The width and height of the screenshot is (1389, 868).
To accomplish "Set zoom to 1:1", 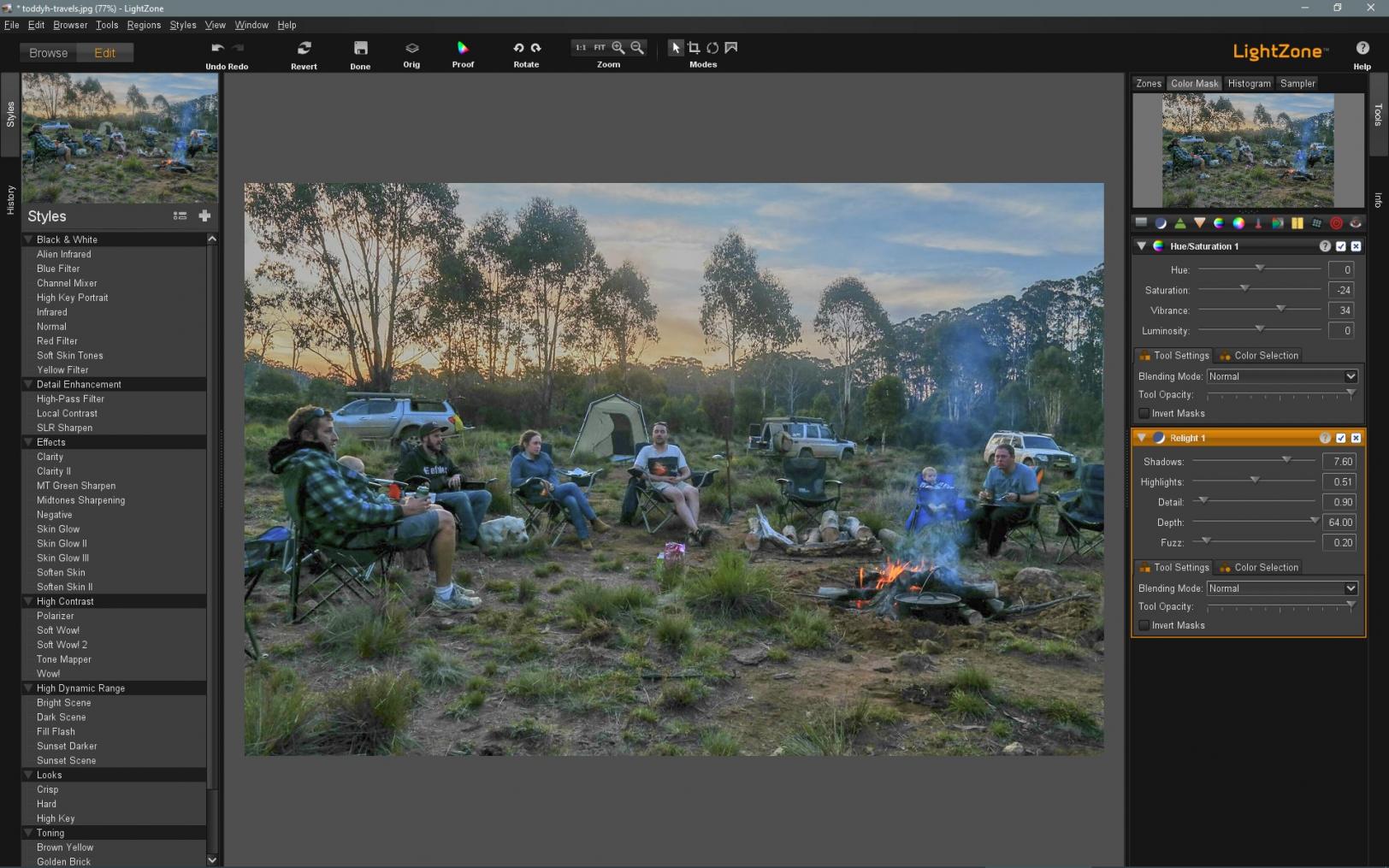I will click(x=581, y=48).
